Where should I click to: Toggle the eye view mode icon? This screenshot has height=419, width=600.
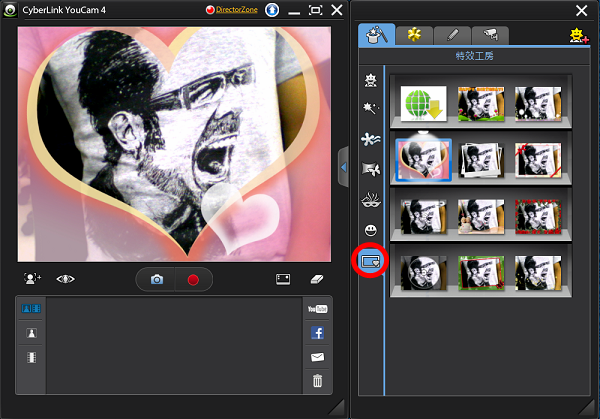pyautogui.click(x=66, y=280)
